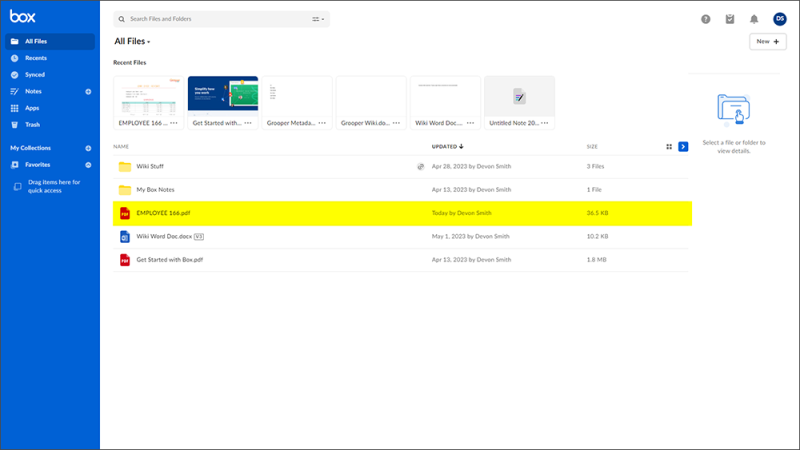Open more options for Grooper Metadata thumbnail
800x450 pixels.
[322, 123]
